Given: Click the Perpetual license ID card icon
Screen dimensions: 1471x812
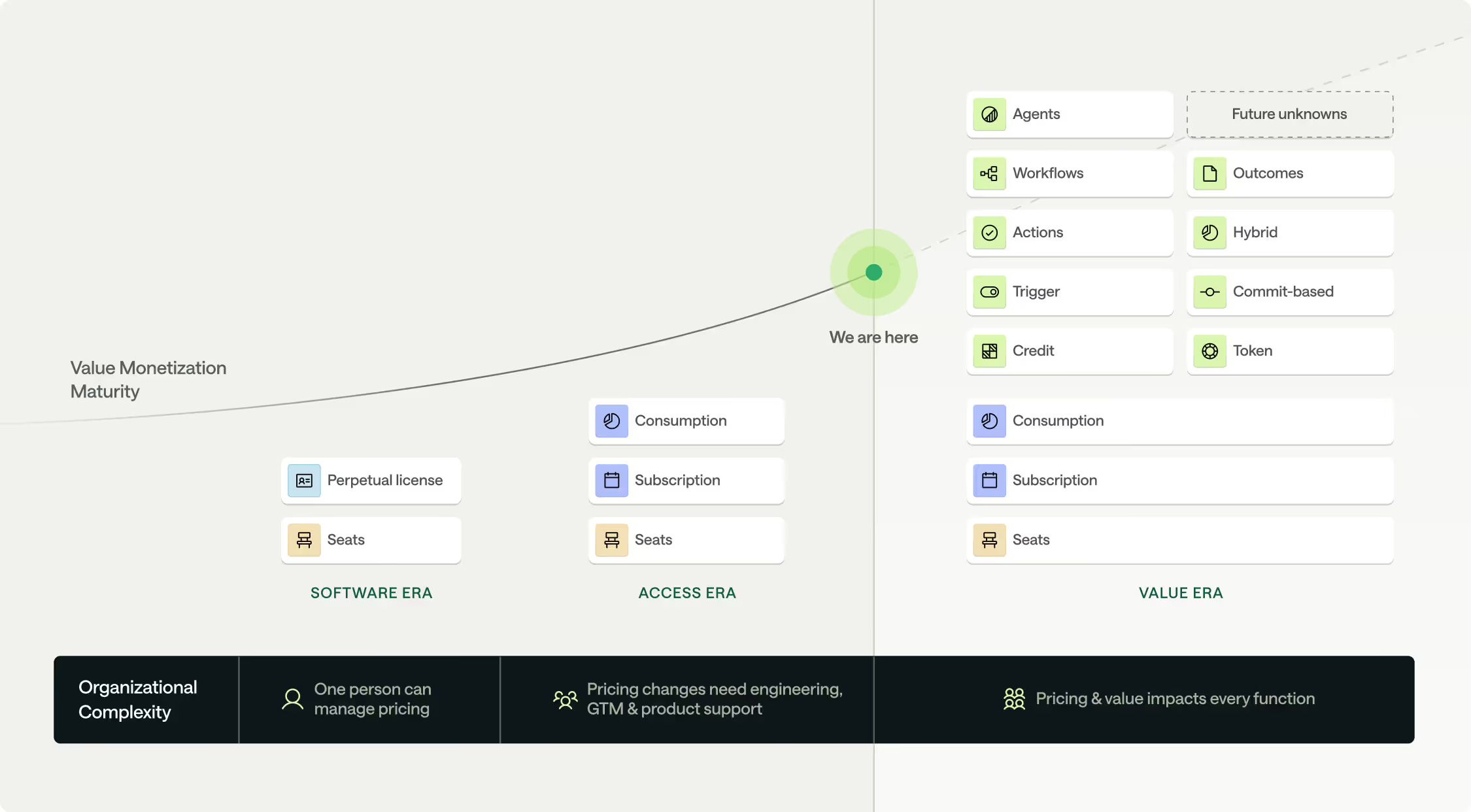Looking at the screenshot, I should [x=304, y=481].
